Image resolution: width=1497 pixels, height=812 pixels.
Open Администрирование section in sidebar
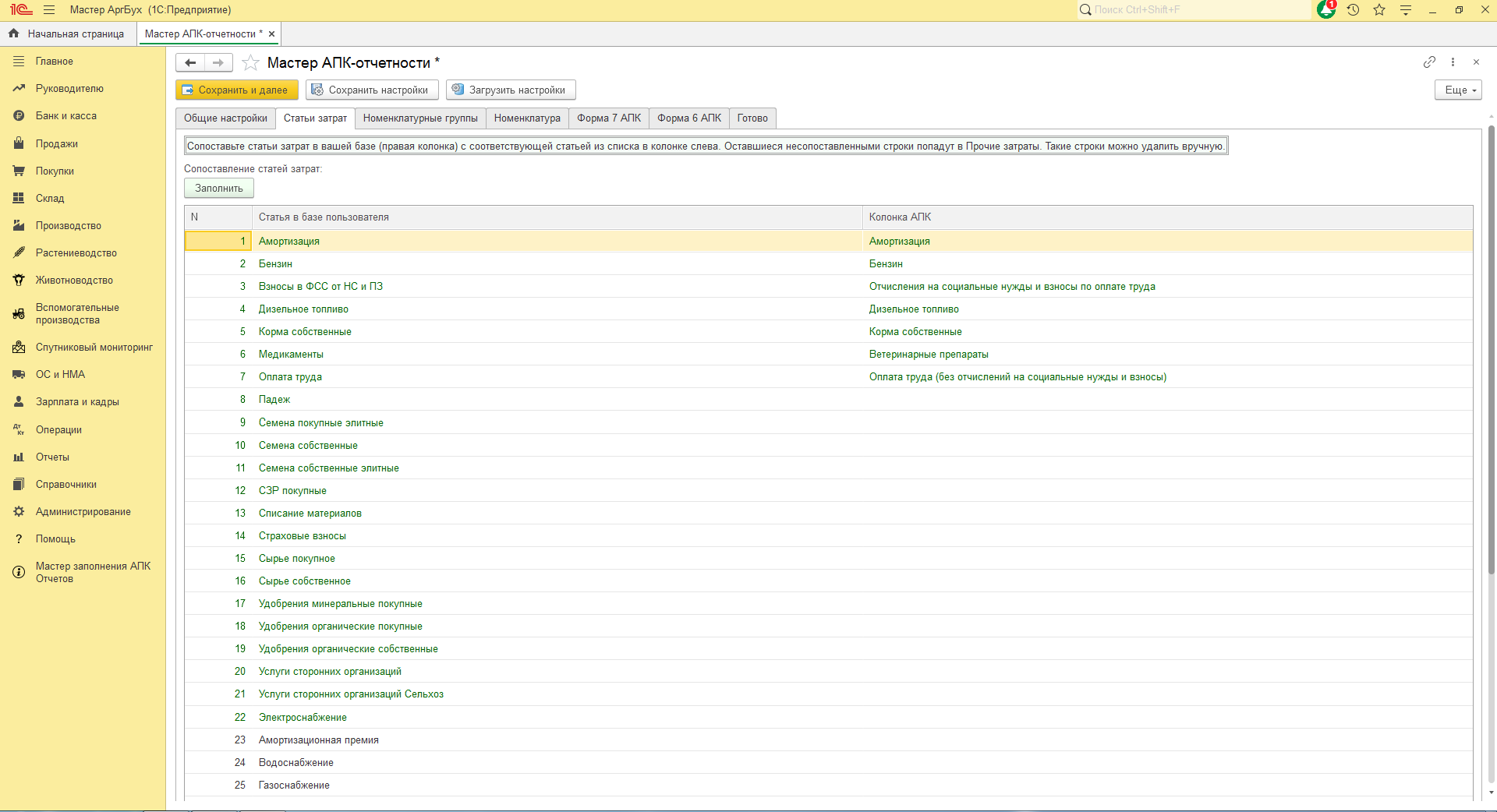tap(83, 511)
